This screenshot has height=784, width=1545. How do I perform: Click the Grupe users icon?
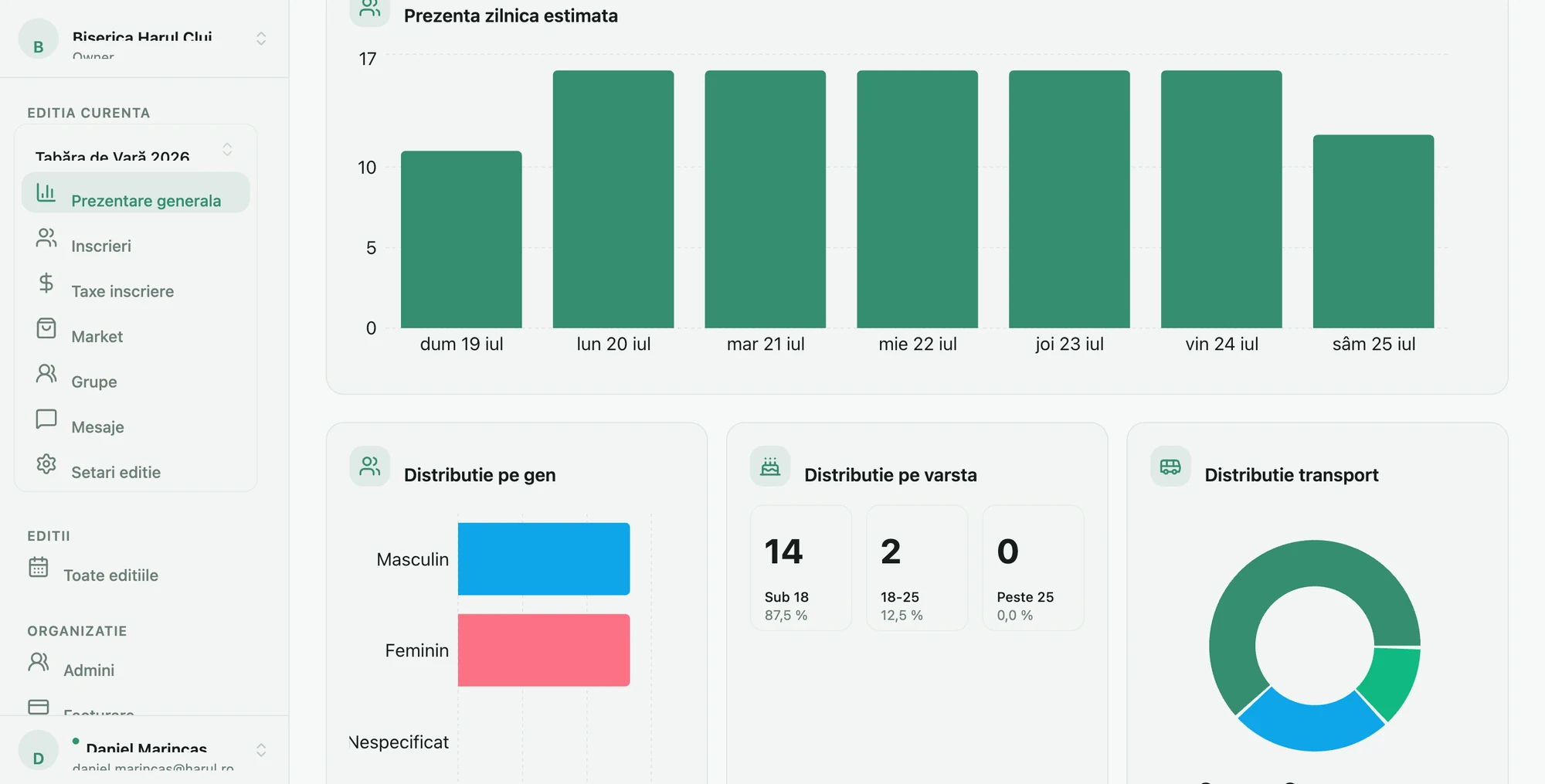[46, 374]
